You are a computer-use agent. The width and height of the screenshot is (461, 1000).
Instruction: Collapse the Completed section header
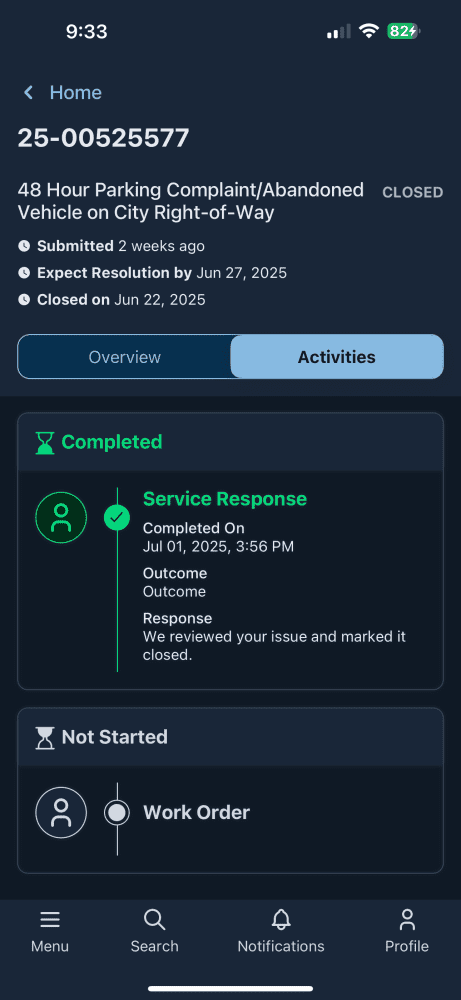230,442
